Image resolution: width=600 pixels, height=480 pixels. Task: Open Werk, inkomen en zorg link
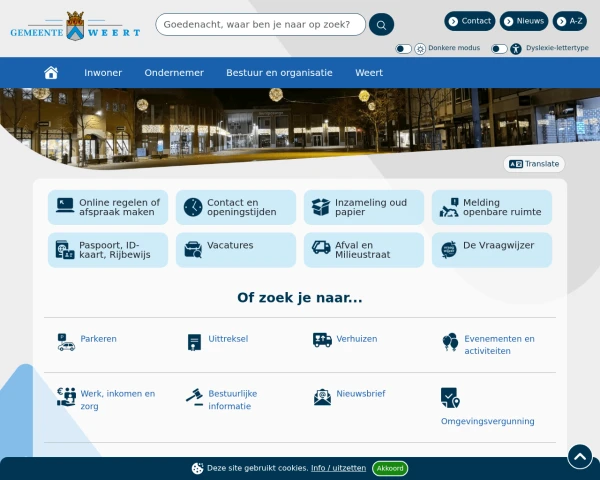coord(118,400)
